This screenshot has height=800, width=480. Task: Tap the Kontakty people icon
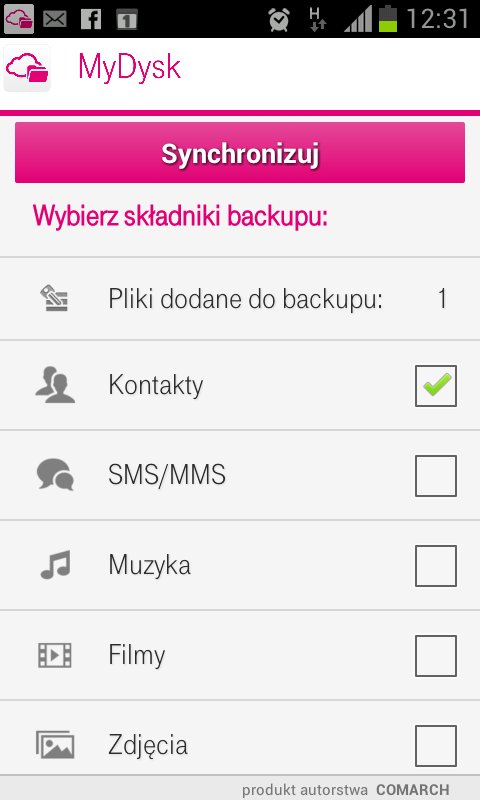[55, 385]
